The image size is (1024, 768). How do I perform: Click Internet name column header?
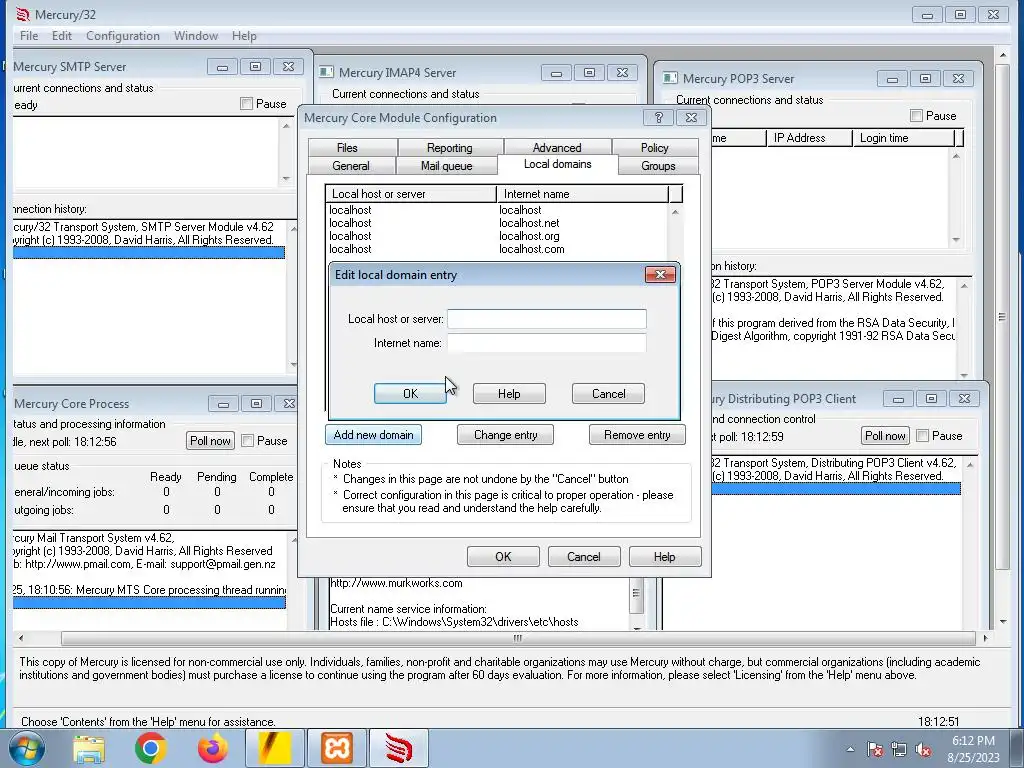click(583, 194)
